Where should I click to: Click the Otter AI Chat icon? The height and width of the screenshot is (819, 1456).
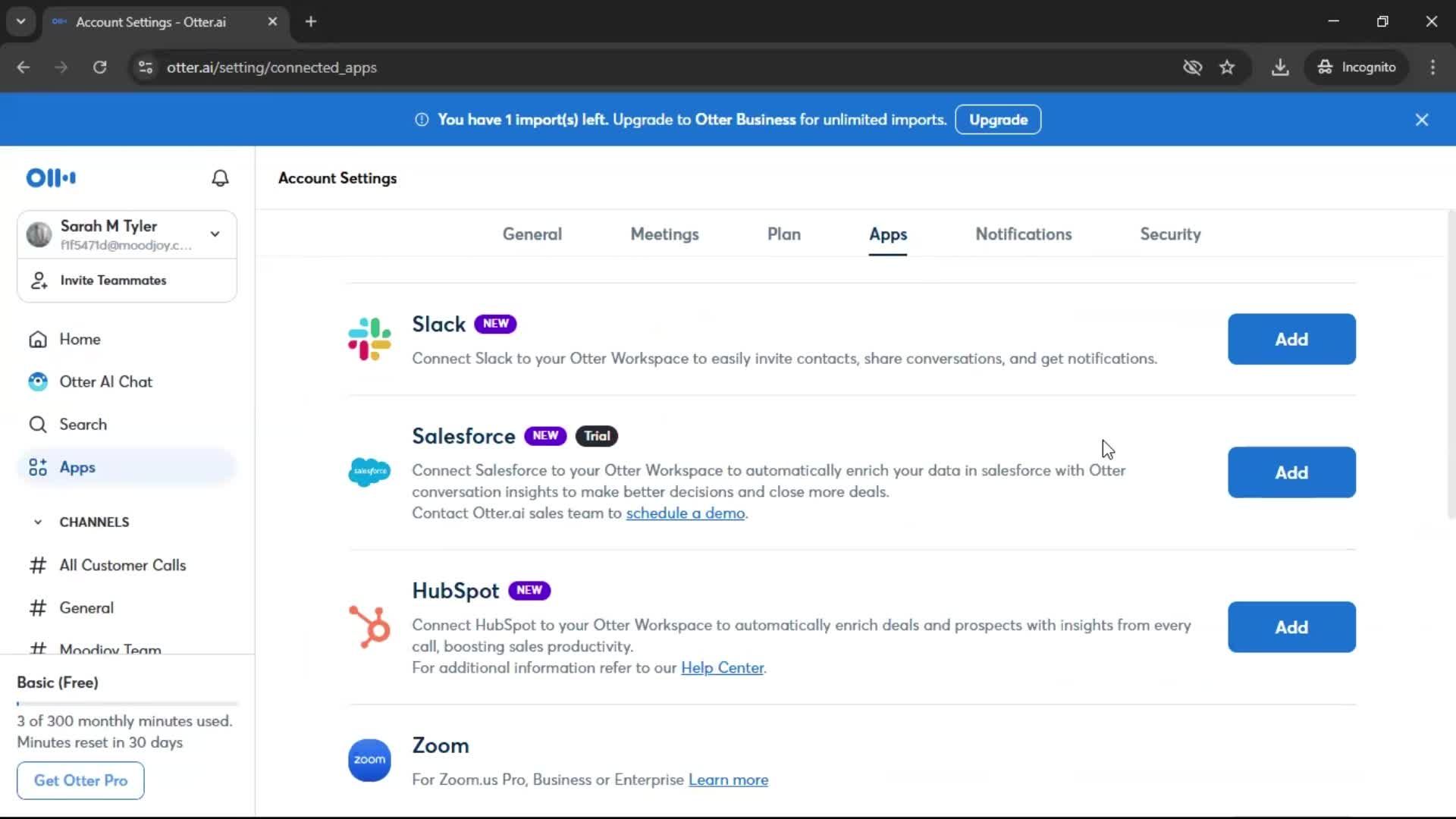pos(38,381)
